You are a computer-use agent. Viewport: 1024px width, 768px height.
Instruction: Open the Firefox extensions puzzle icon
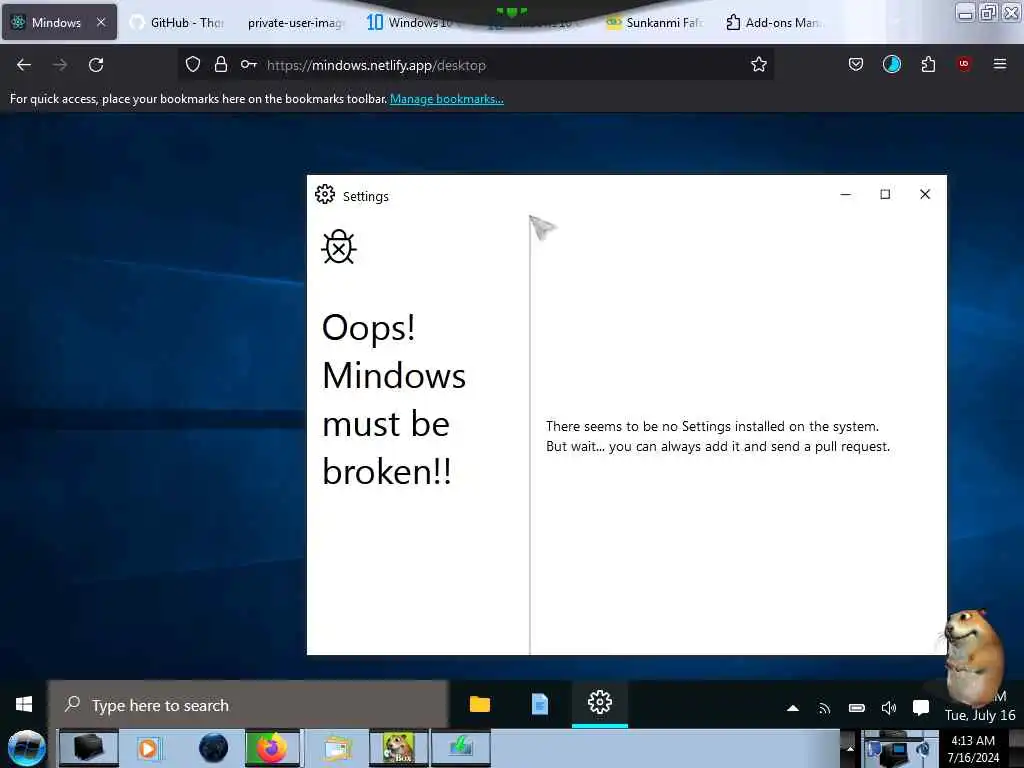coord(928,65)
